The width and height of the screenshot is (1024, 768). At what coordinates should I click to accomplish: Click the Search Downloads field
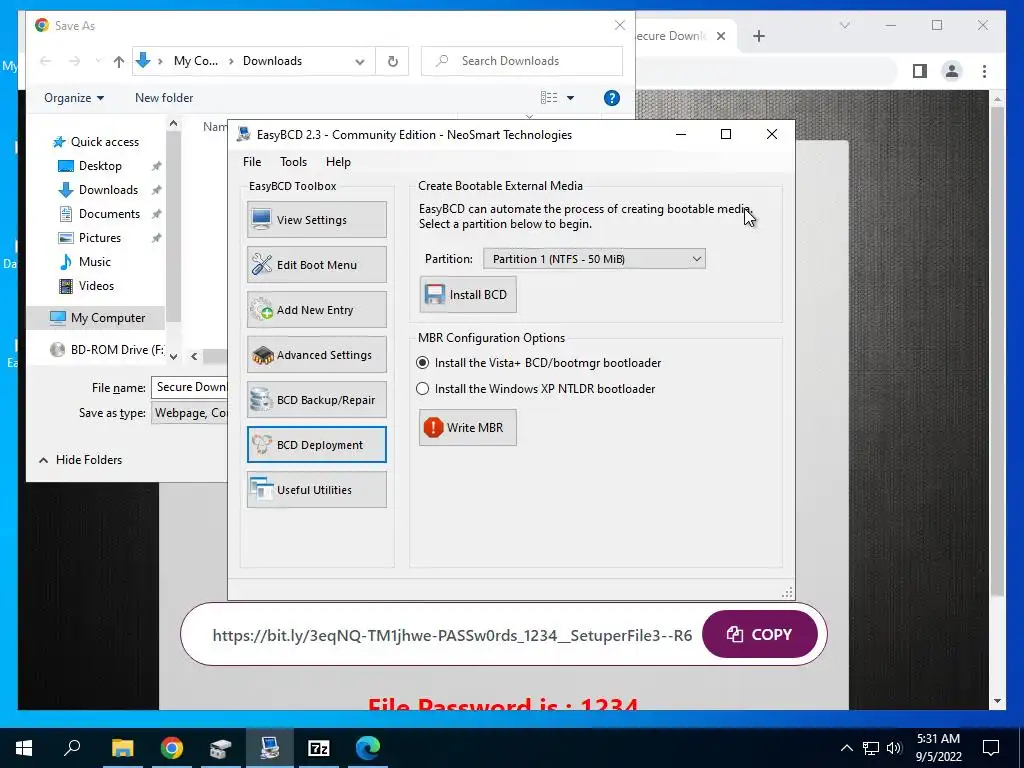[x=522, y=61]
